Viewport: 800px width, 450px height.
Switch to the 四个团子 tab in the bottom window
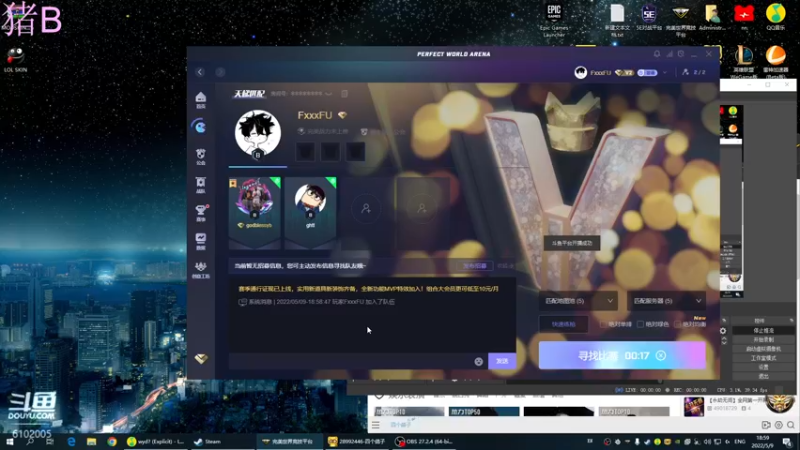click(x=401, y=424)
